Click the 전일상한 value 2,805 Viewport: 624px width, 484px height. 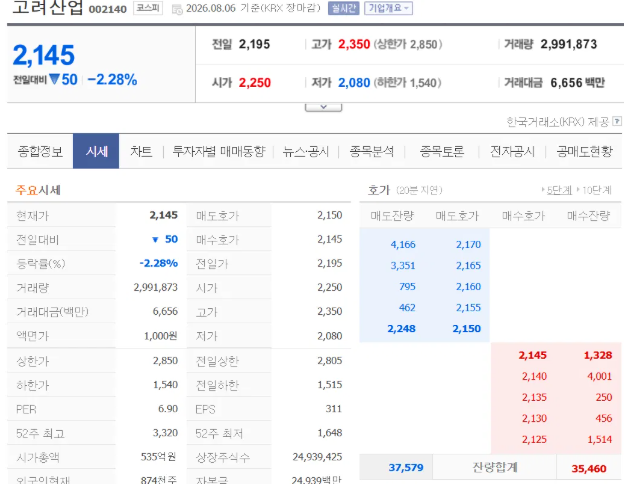pos(330,361)
